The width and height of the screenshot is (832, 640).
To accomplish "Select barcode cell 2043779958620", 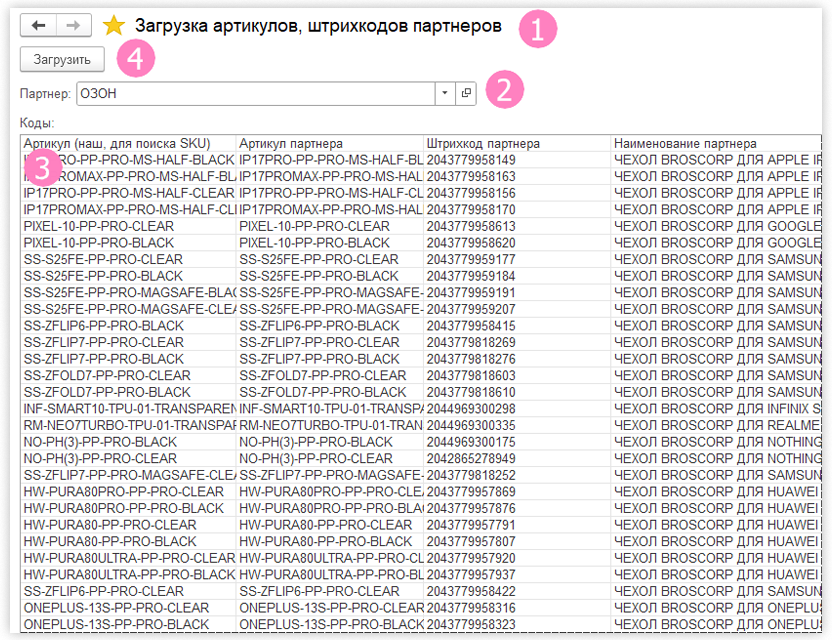I will pos(471,243).
